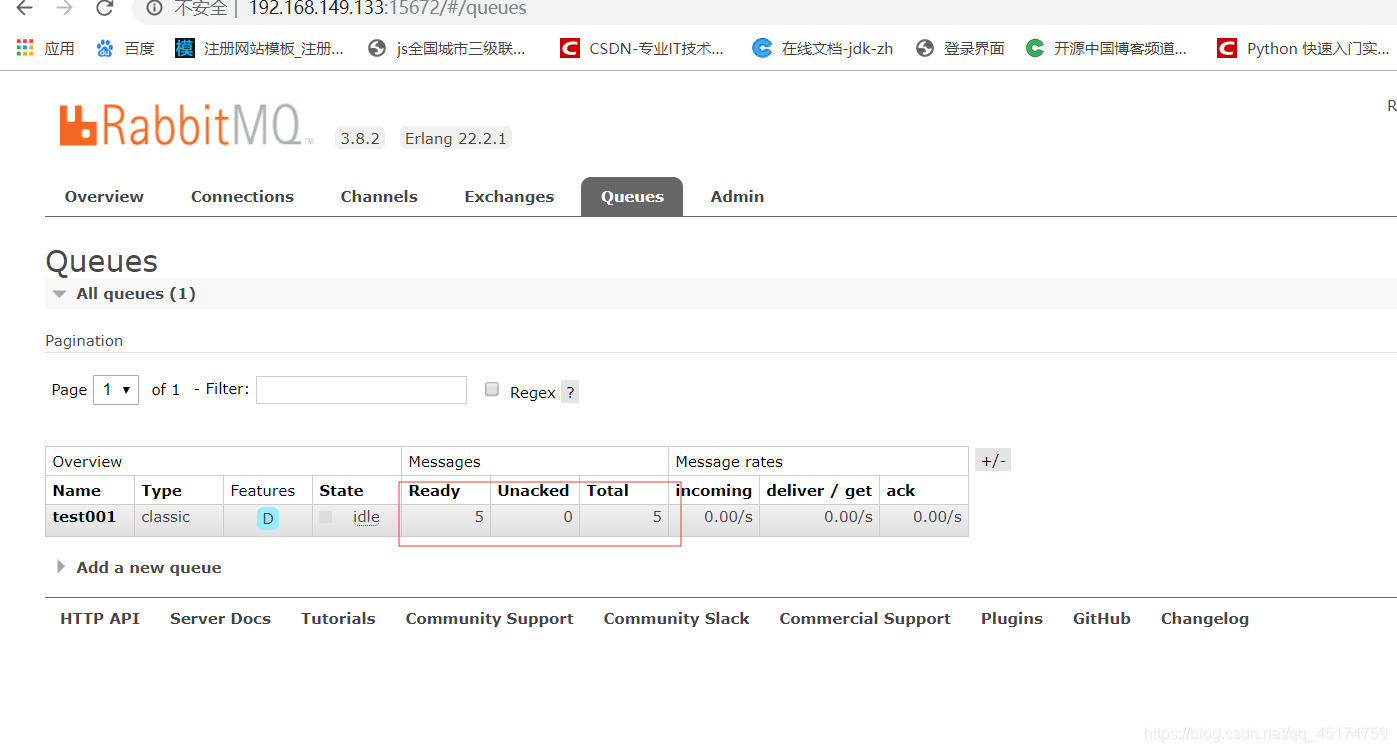Open the Server Docs link
The width and height of the screenshot is (1397, 752).
click(x=220, y=618)
